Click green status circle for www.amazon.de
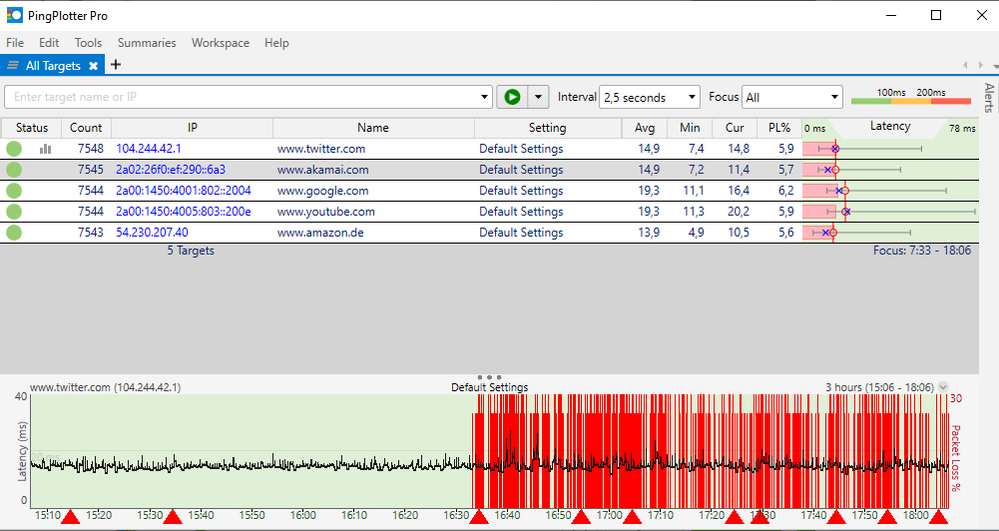The width and height of the screenshot is (999, 531). point(14,233)
